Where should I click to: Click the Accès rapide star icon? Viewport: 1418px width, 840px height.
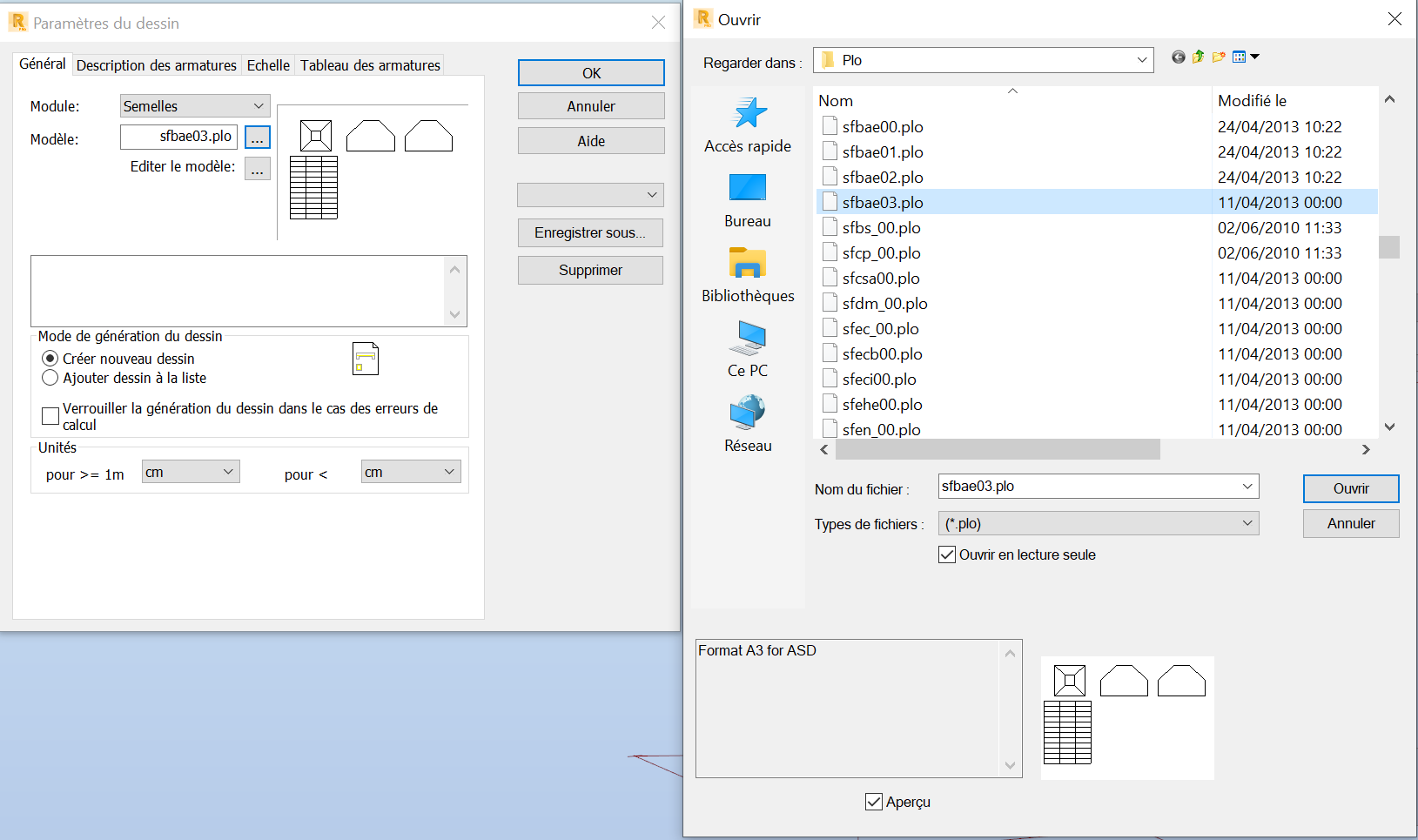749,113
